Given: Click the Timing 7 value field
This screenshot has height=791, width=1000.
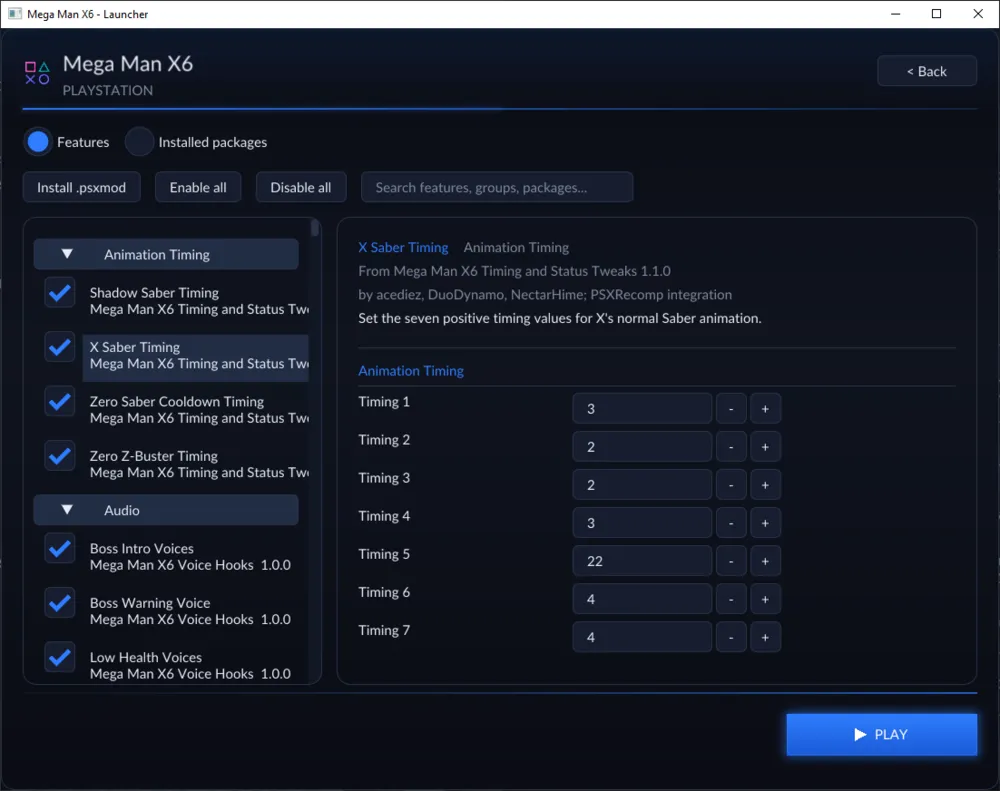Looking at the screenshot, I should point(642,637).
